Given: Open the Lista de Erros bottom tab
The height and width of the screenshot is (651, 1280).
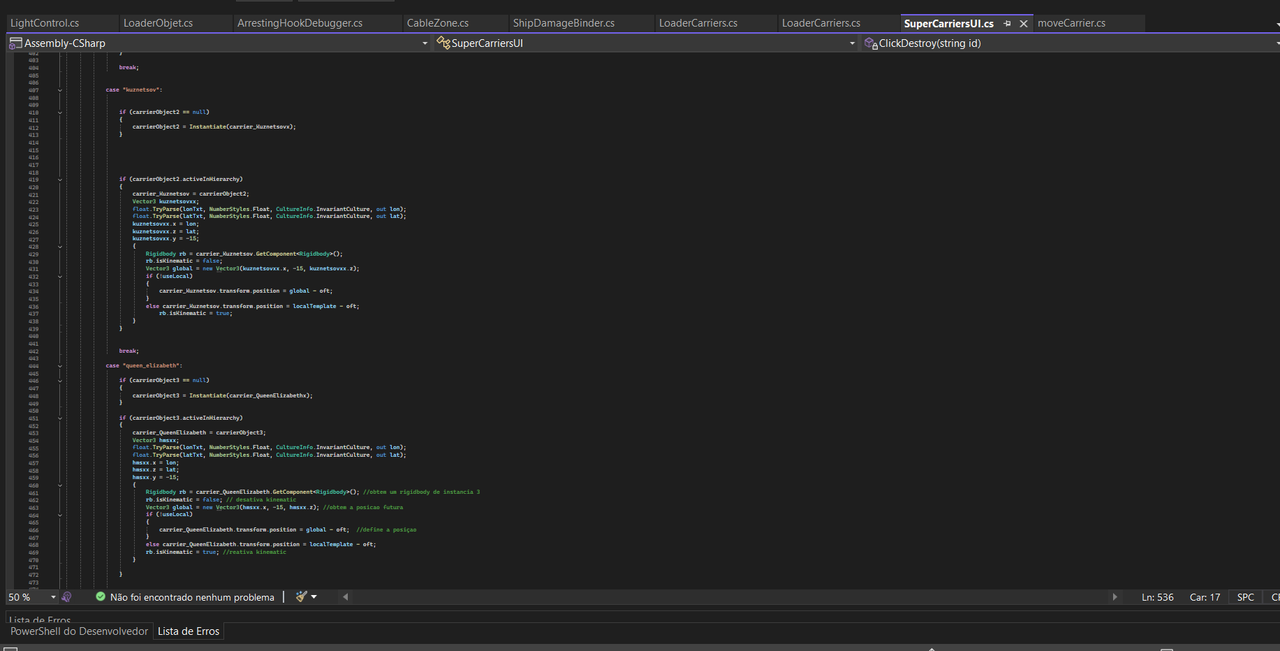Looking at the screenshot, I should click(x=188, y=631).
